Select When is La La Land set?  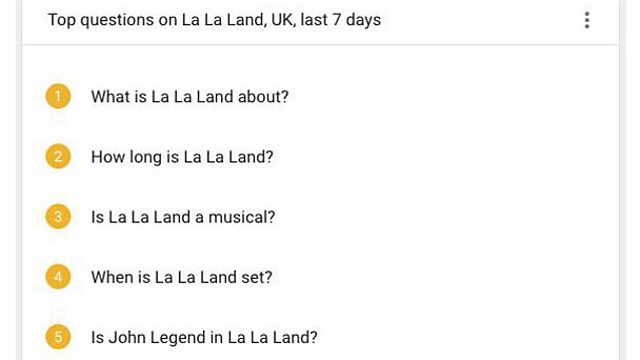(x=182, y=277)
